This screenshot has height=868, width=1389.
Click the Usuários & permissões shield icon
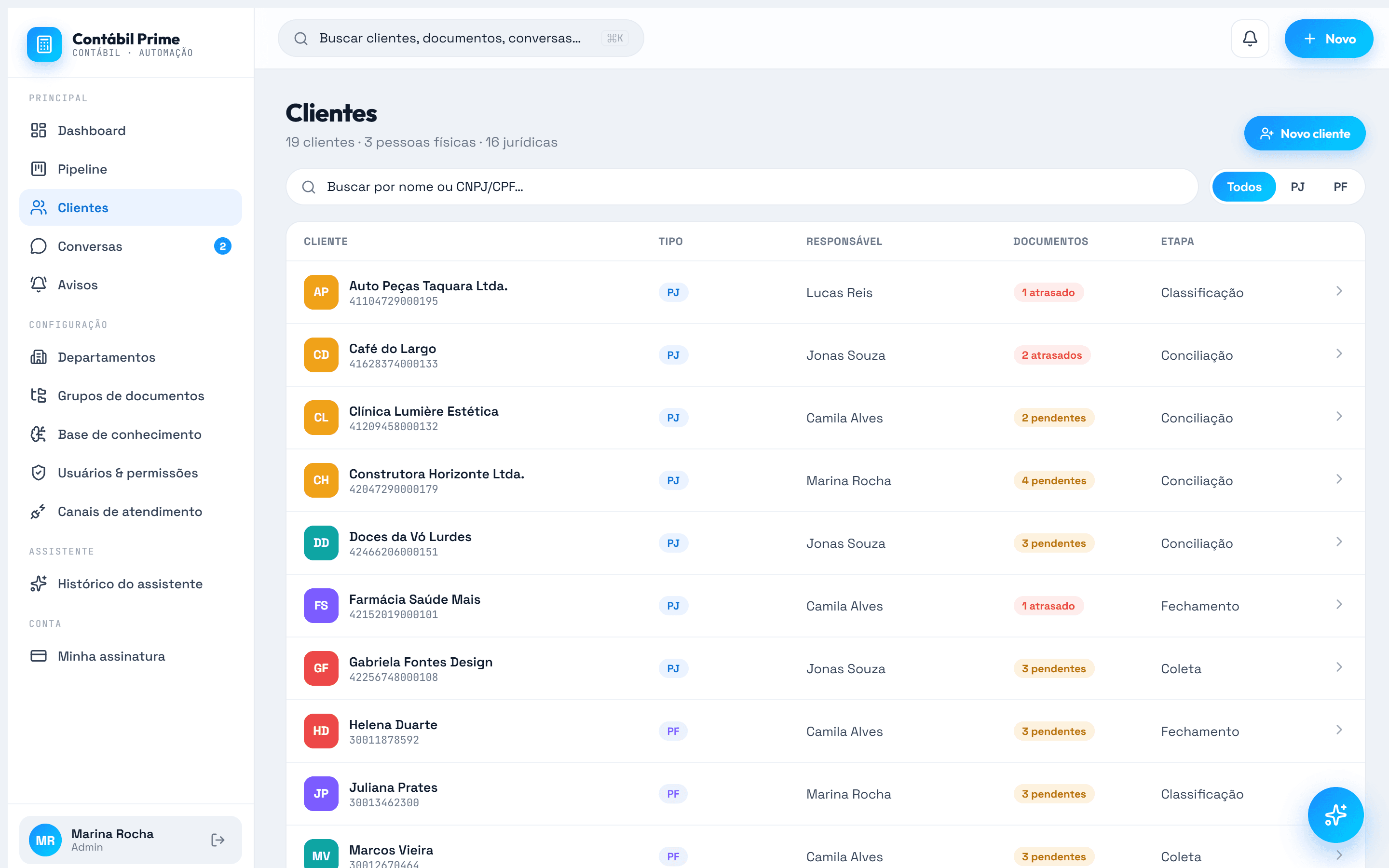(x=39, y=473)
